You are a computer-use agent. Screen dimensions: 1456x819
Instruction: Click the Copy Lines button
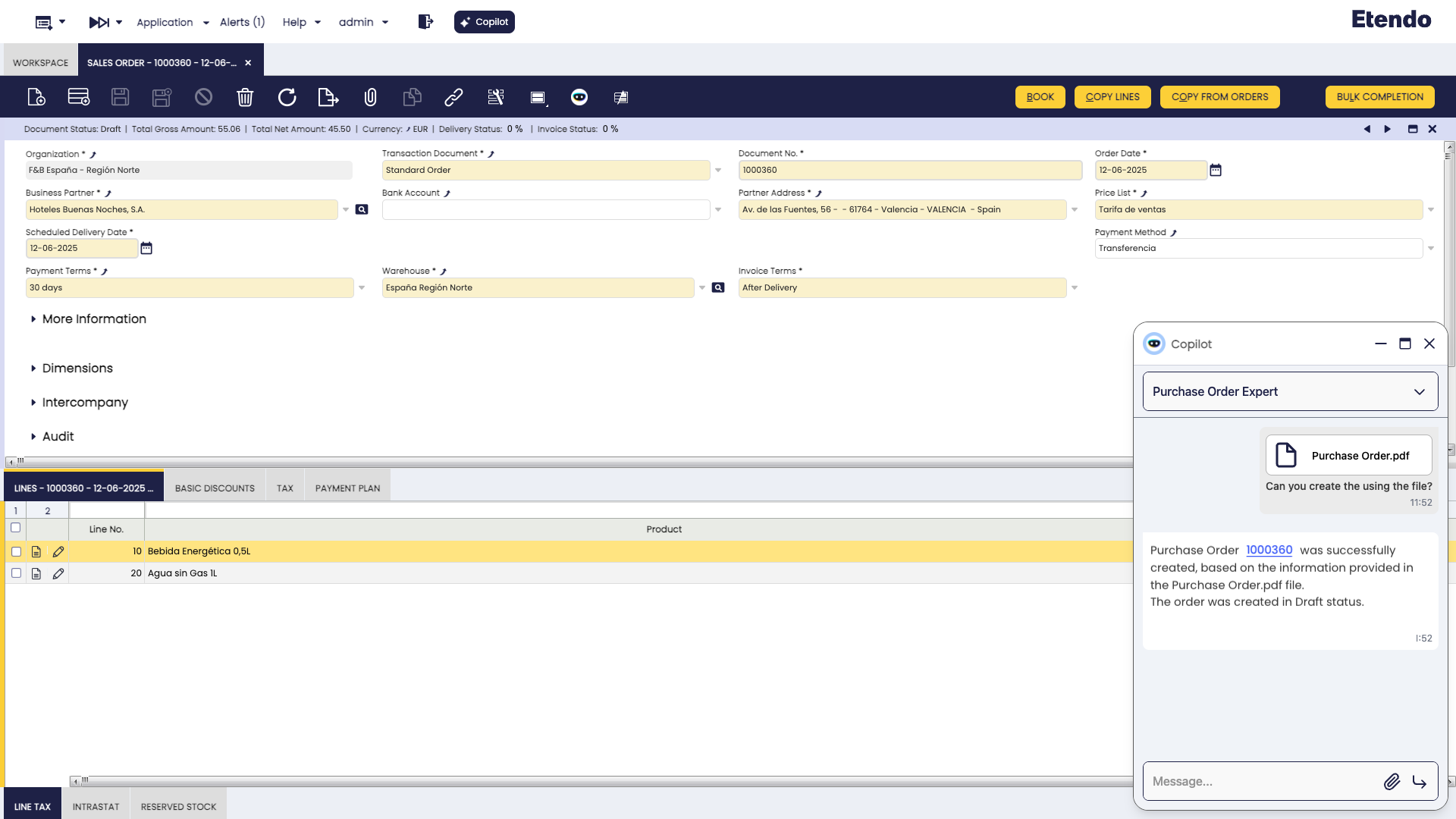tap(1112, 97)
